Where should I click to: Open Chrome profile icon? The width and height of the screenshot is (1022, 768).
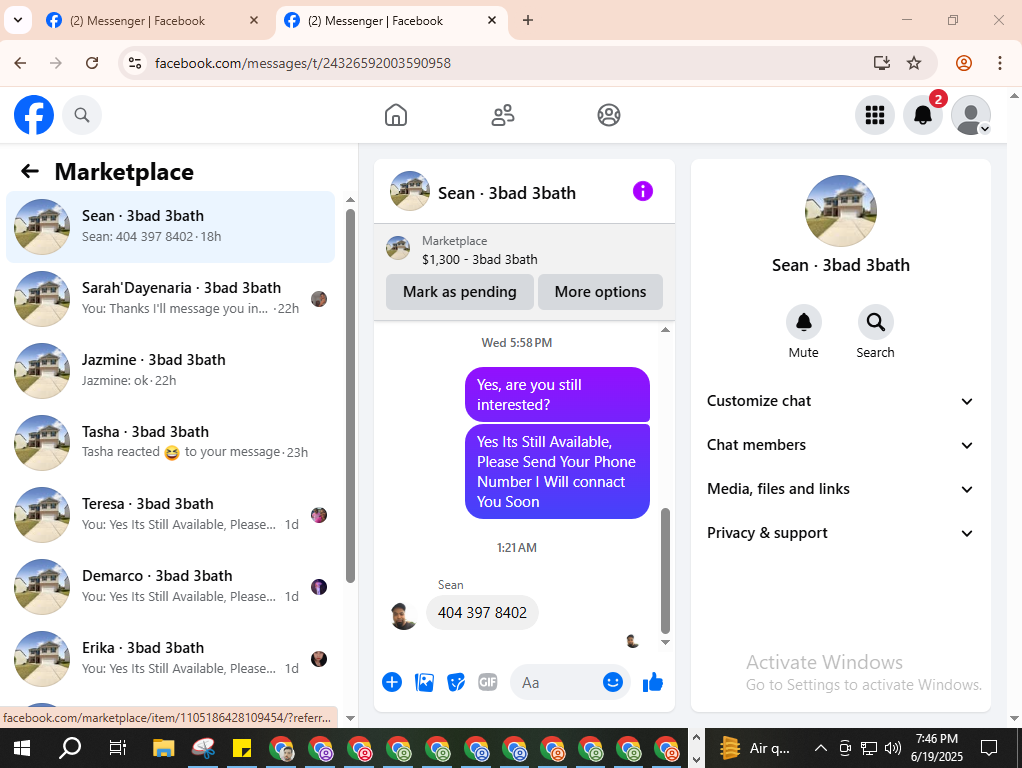(964, 63)
